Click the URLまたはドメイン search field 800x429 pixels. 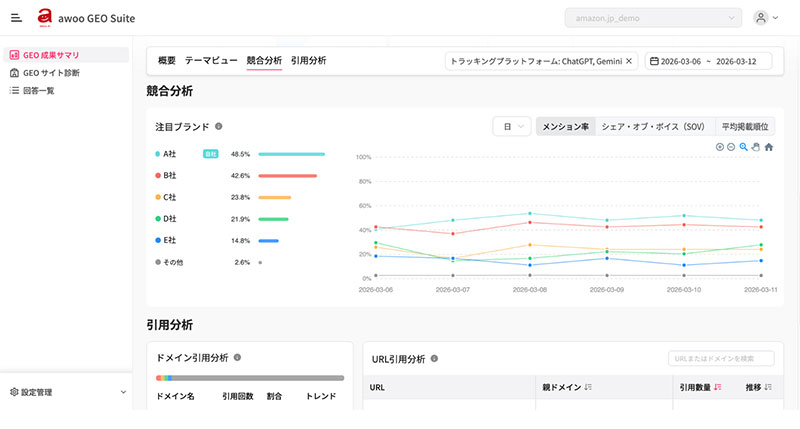(720, 358)
